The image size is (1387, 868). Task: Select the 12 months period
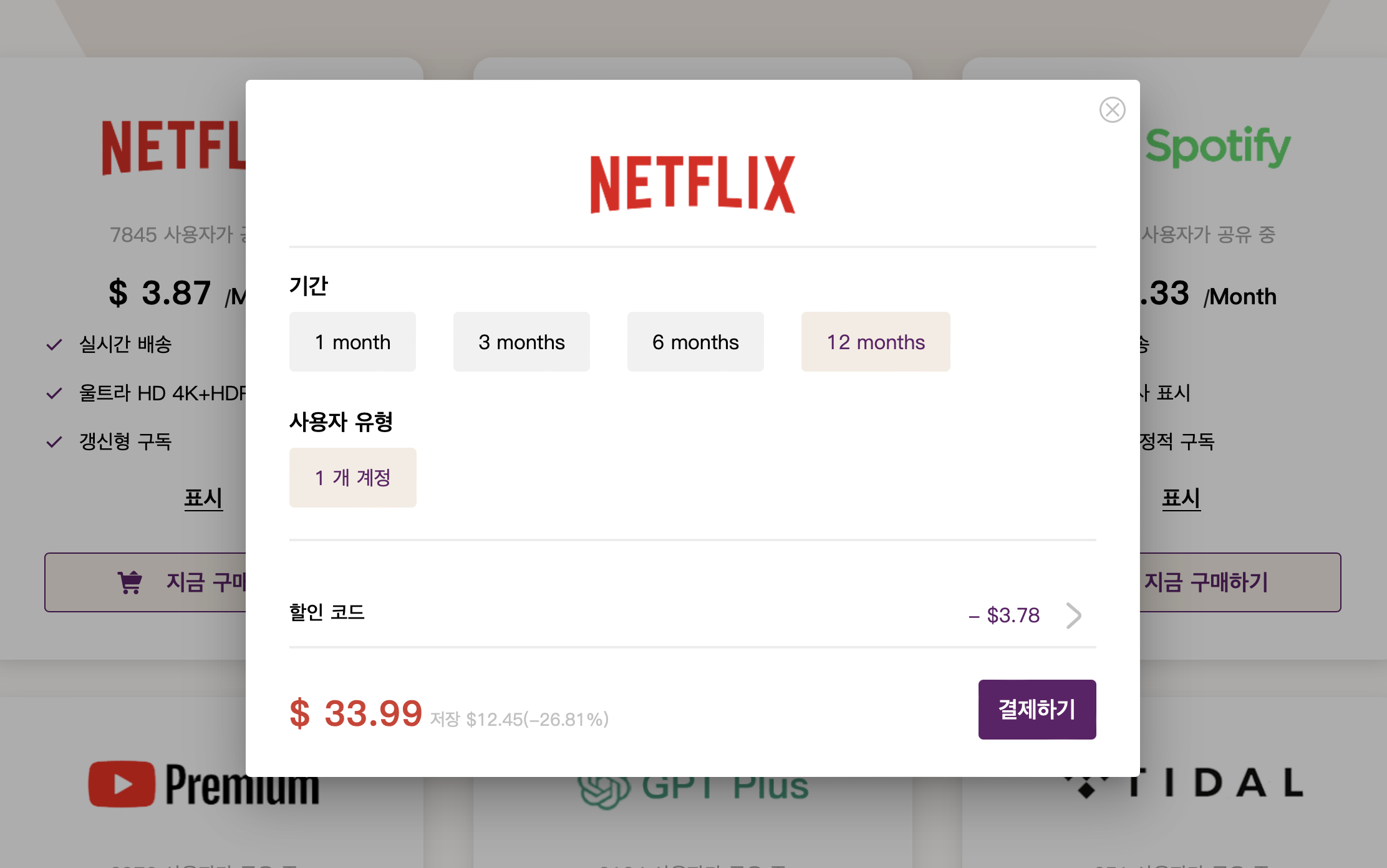pos(876,342)
